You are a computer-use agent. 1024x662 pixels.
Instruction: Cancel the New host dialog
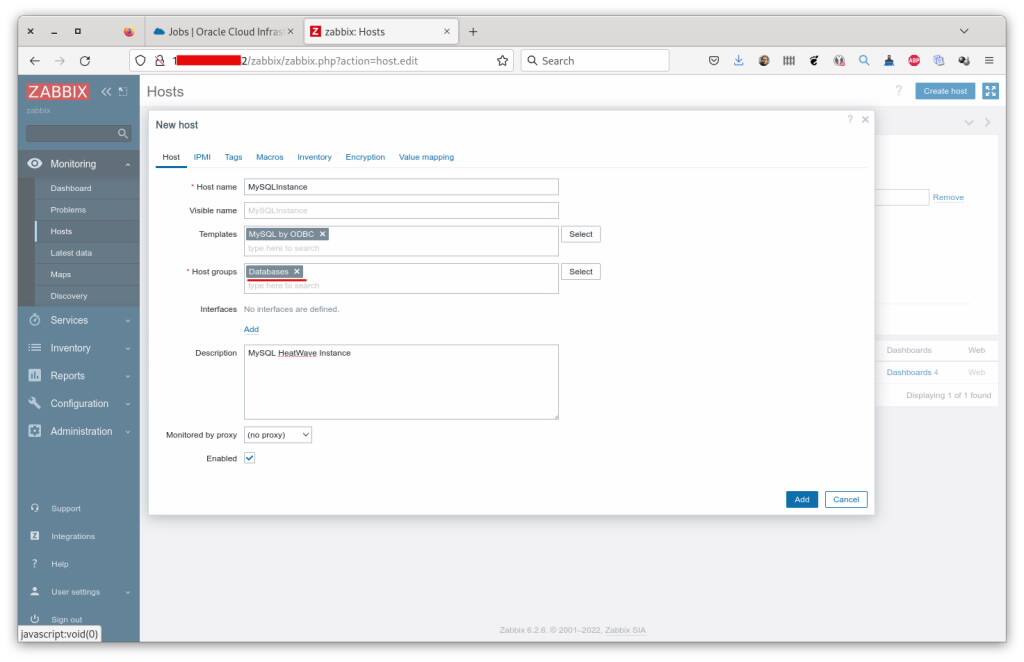[x=846, y=499]
